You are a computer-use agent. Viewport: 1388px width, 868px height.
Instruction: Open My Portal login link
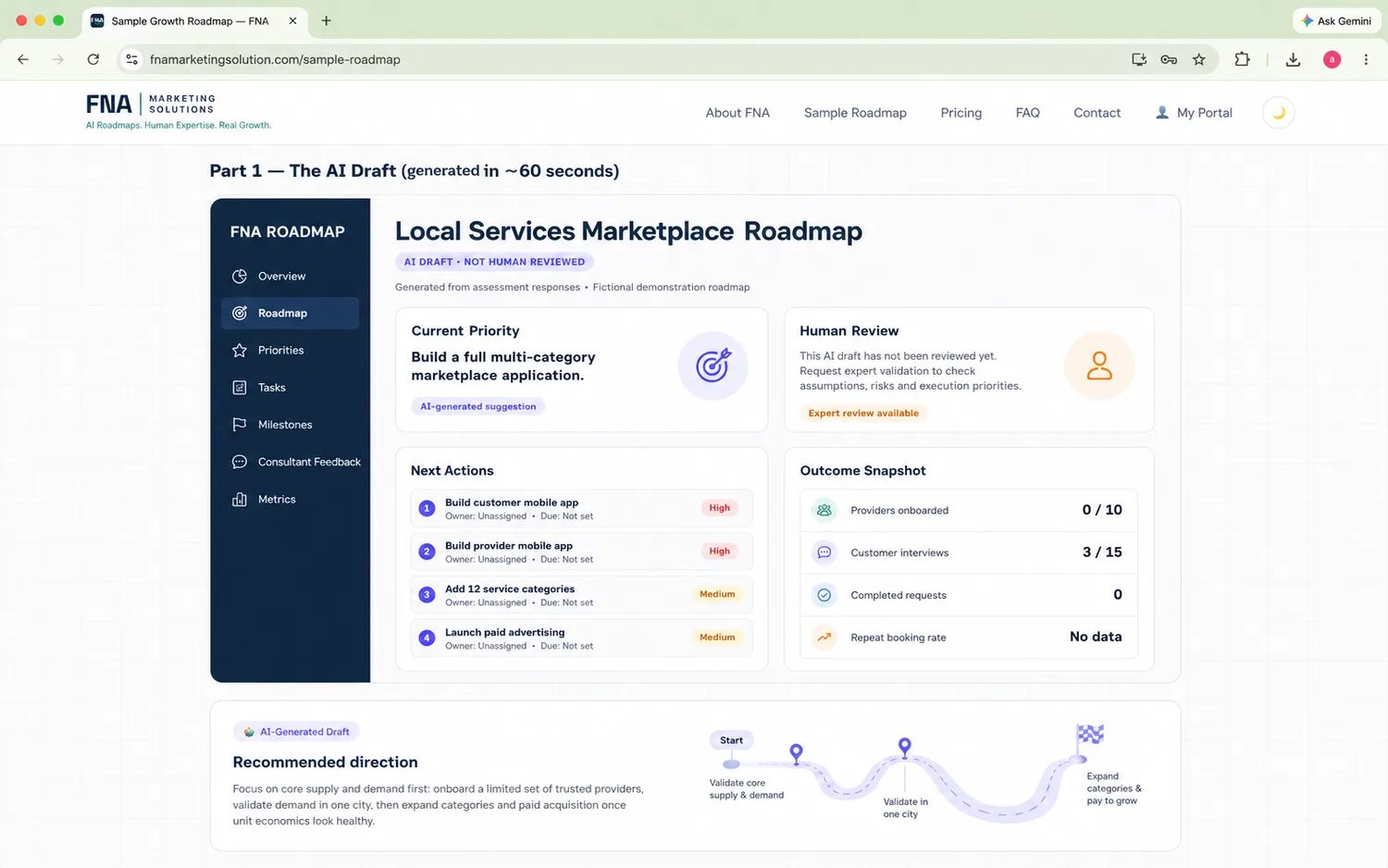[1194, 113]
